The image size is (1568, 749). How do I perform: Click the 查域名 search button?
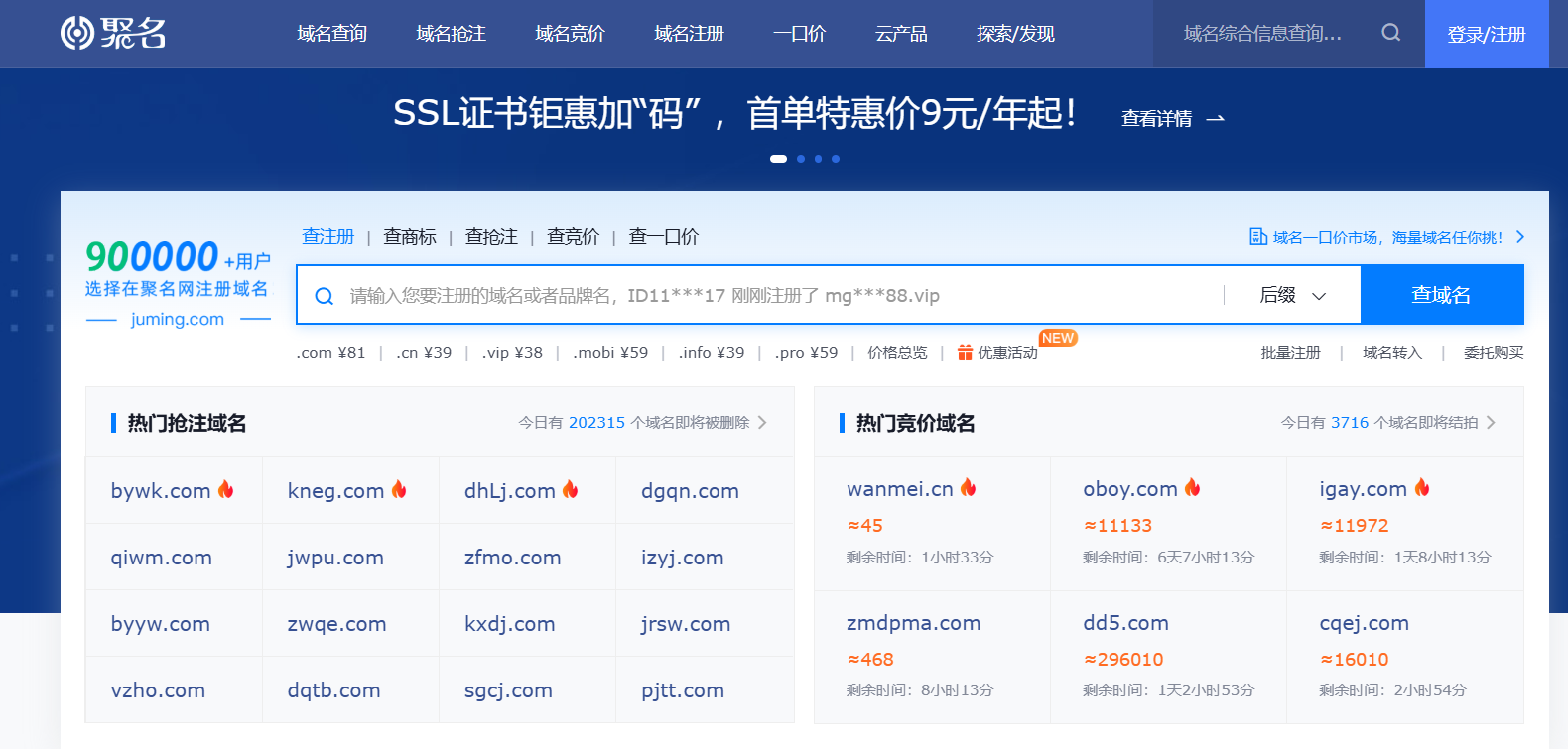tap(1442, 295)
